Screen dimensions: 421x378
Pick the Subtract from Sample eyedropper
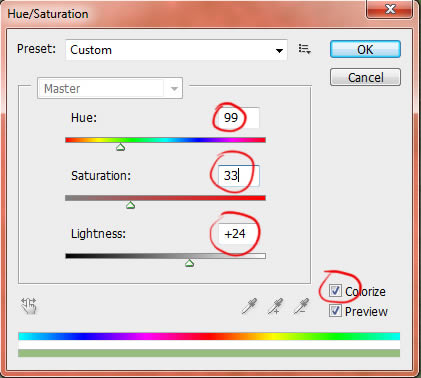pyautogui.click(x=301, y=306)
